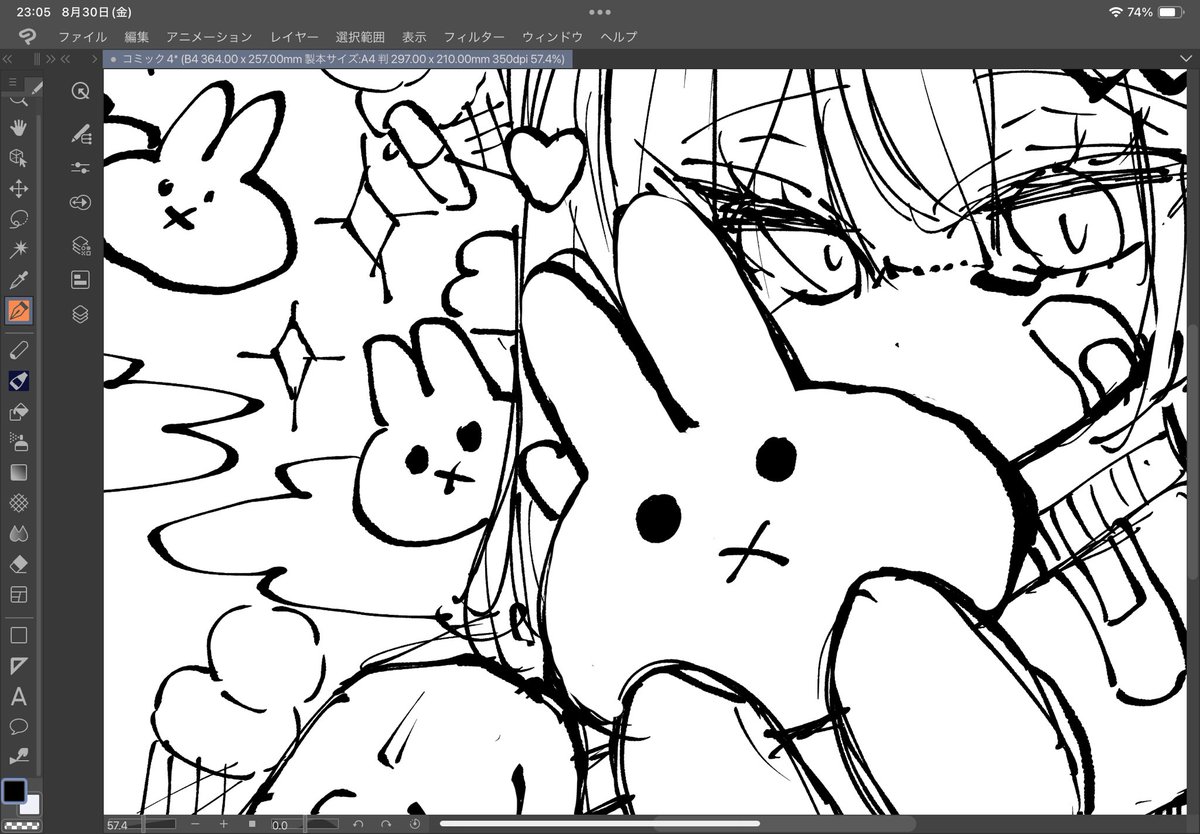1200x834 pixels.
Task: Select the Move layer tool
Action: pyautogui.click(x=18, y=189)
